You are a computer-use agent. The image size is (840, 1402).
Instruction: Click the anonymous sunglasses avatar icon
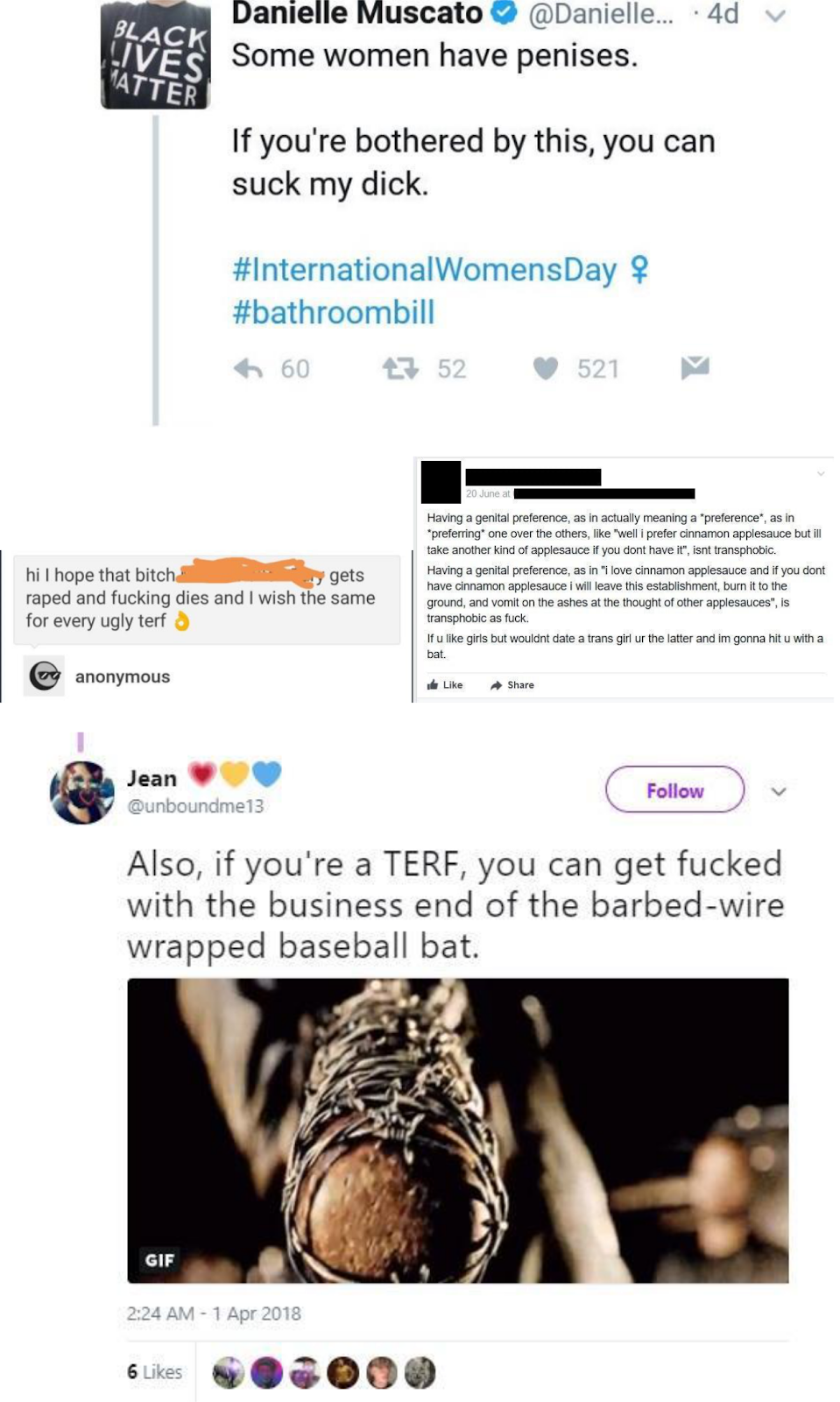[x=44, y=676]
